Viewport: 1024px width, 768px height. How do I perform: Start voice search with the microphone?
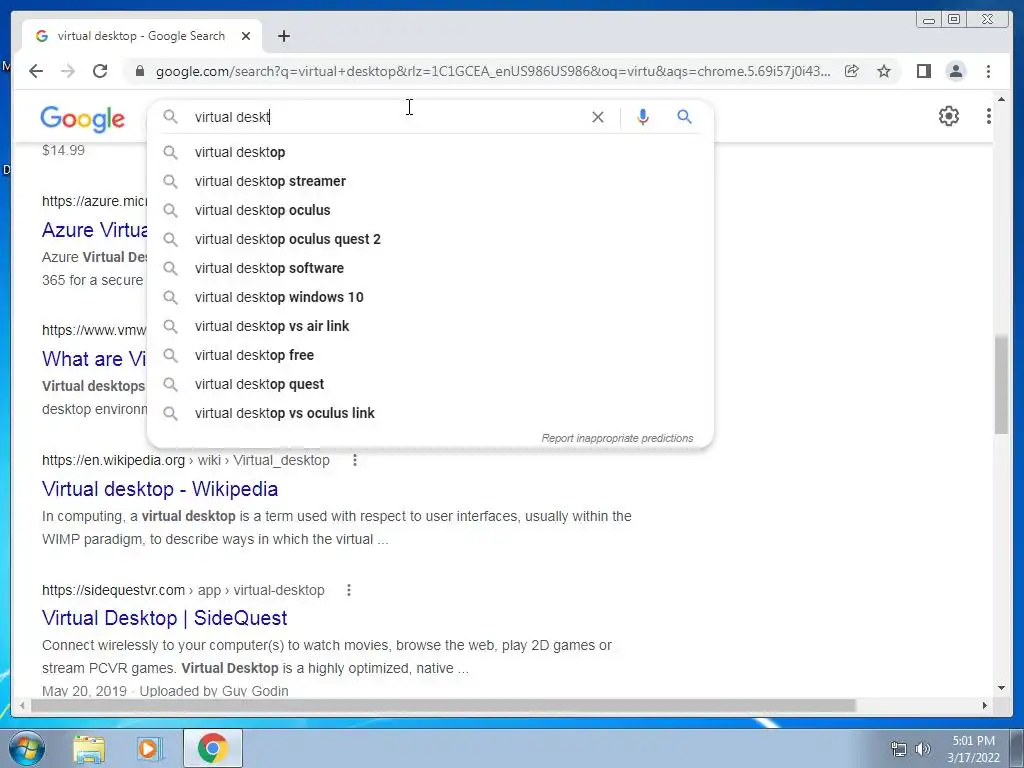tap(643, 117)
